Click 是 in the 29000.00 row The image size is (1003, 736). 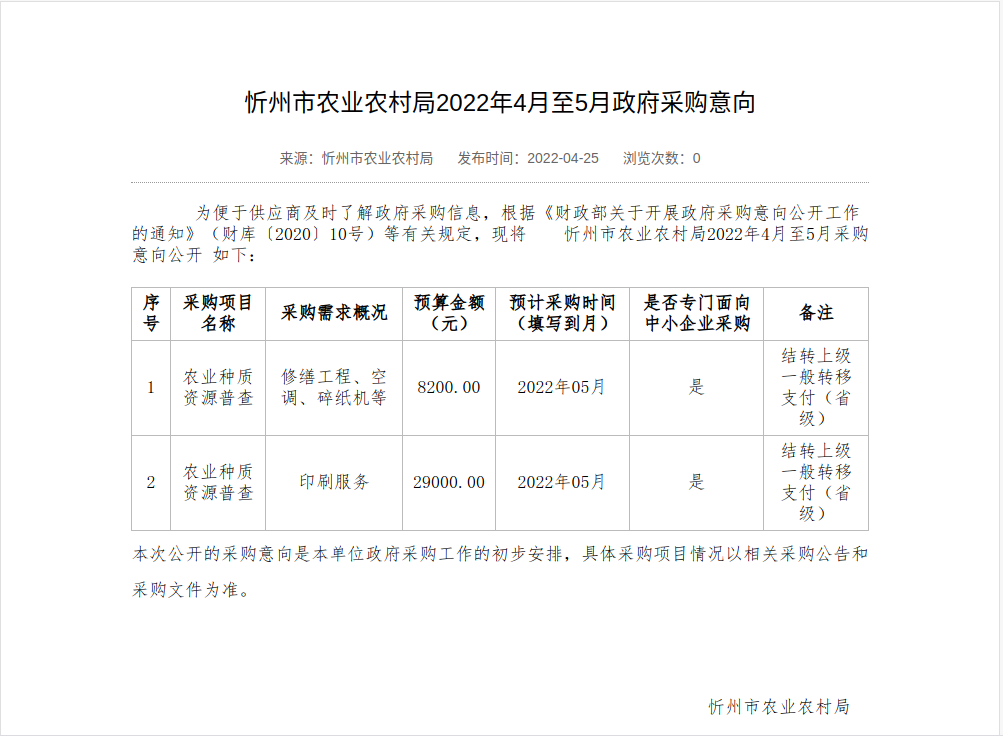(697, 482)
